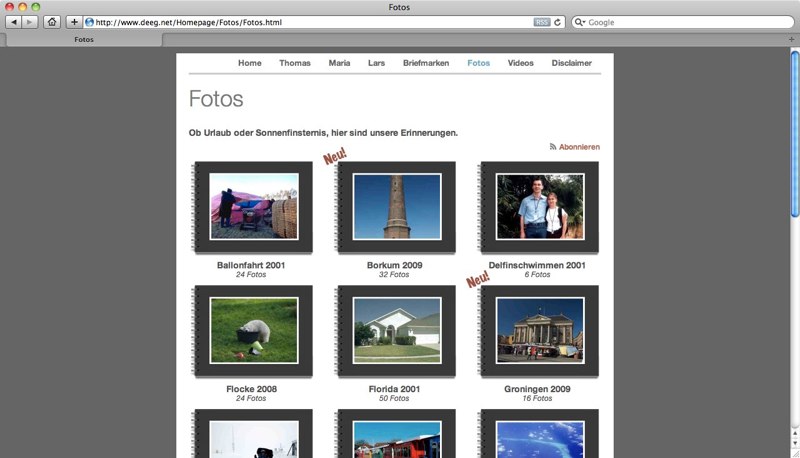Image resolution: width=800 pixels, height=458 pixels.
Task: Click the Ballonfahrt 2001 album title
Action: point(251,265)
